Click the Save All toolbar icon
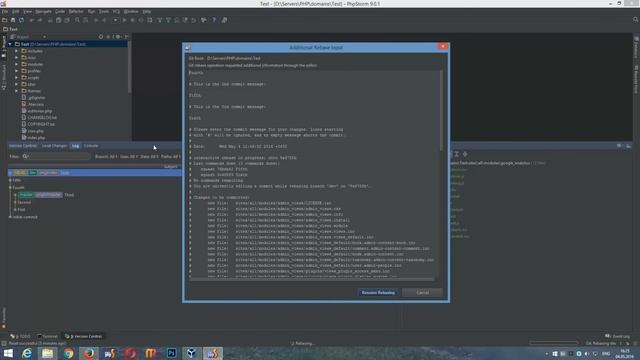The width and height of the screenshot is (640, 360). click(x=13, y=20)
